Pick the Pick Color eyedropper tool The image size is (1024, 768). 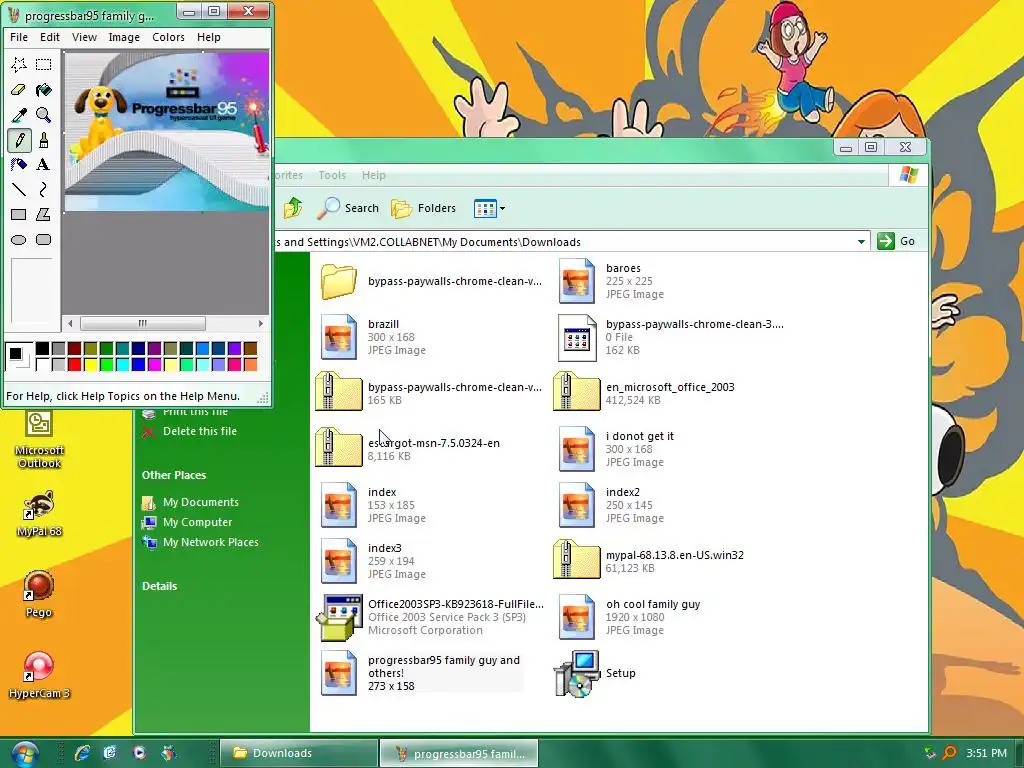click(x=19, y=115)
